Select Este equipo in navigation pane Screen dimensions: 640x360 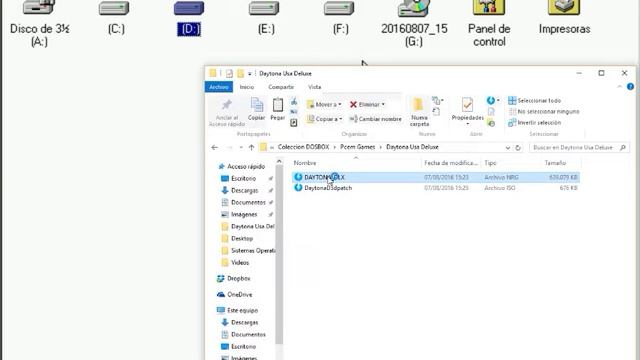(x=242, y=310)
